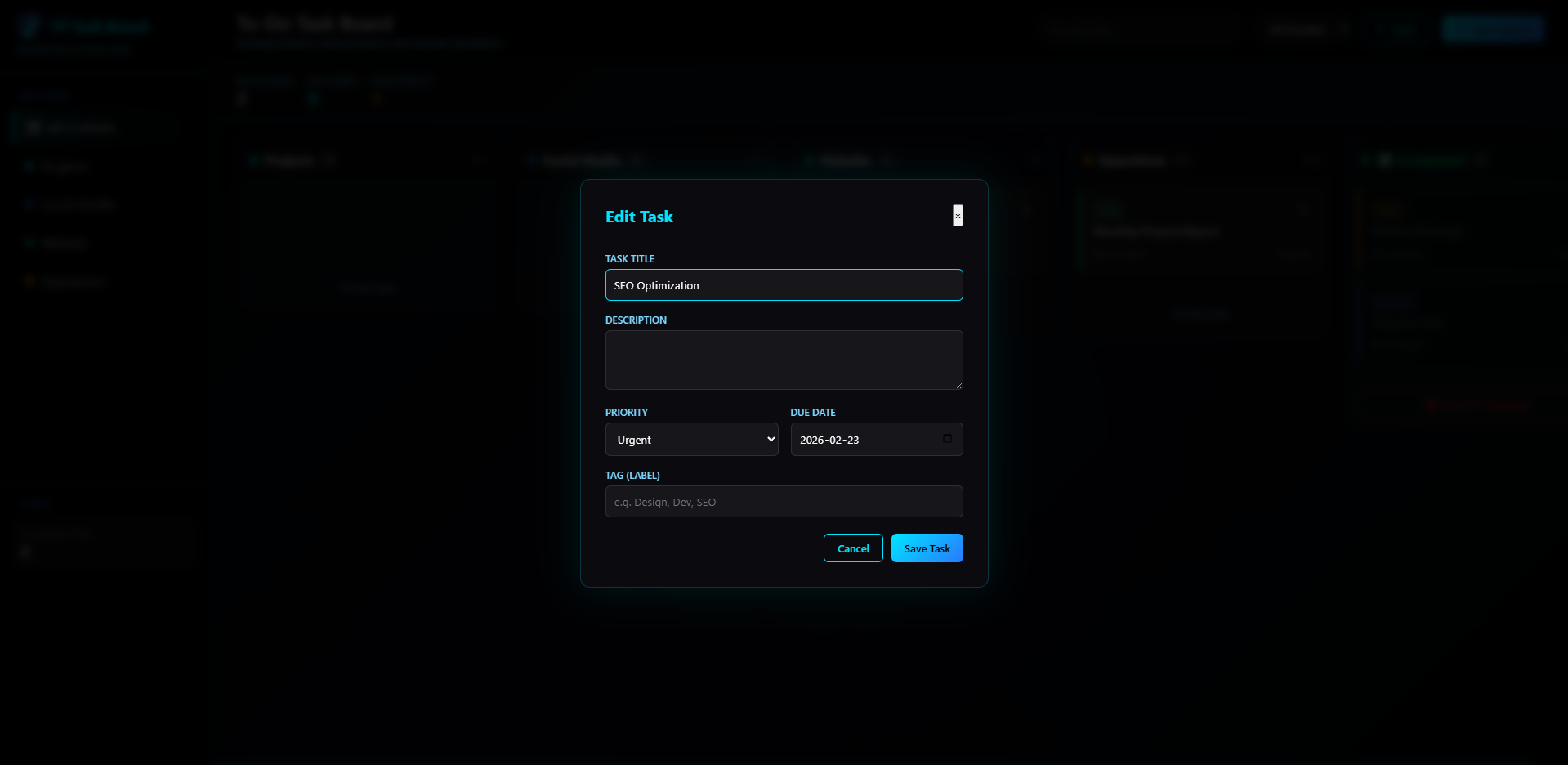Grab the Description textarea resize handle
Viewport: 1568px width, 765px height.
pos(958,385)
